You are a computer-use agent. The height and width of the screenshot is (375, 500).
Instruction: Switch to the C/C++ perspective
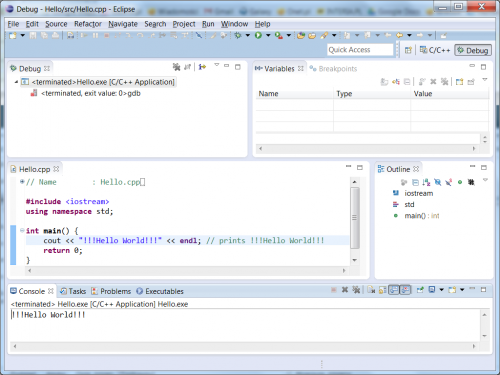pos(435,50)
